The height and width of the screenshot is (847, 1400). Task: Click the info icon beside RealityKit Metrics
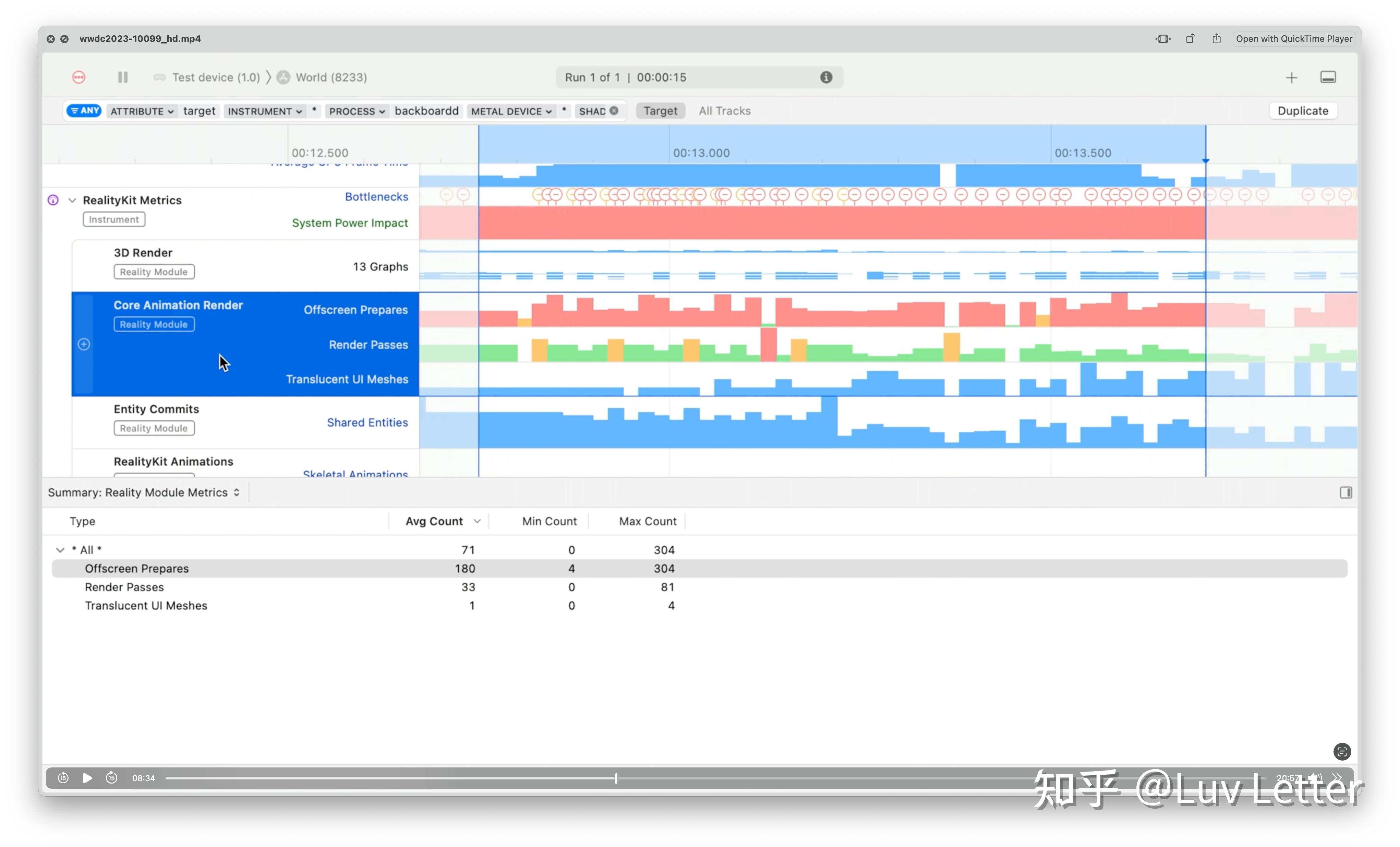pos(52,200)
